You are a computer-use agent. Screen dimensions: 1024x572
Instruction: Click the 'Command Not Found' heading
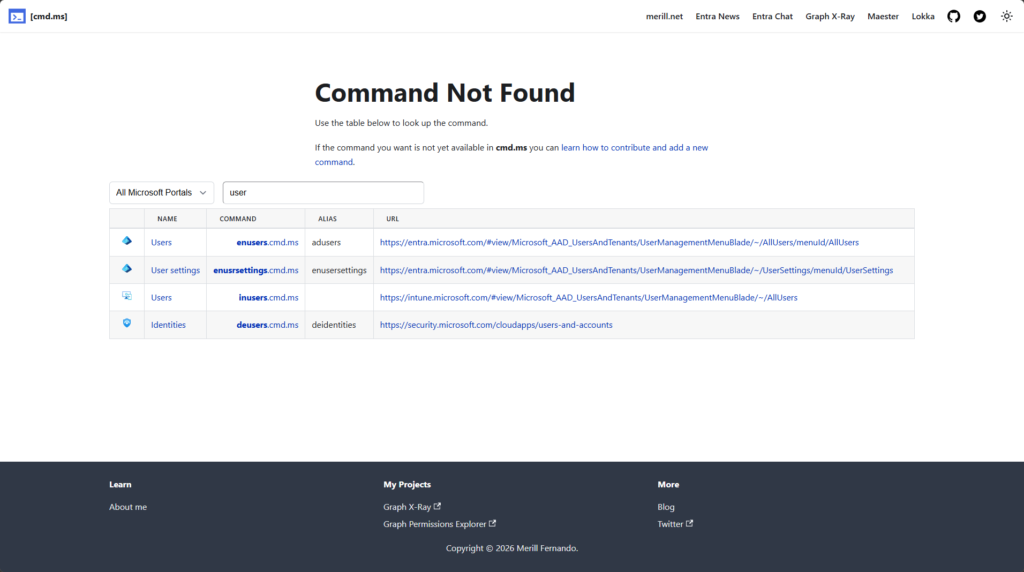click(445, 93)
